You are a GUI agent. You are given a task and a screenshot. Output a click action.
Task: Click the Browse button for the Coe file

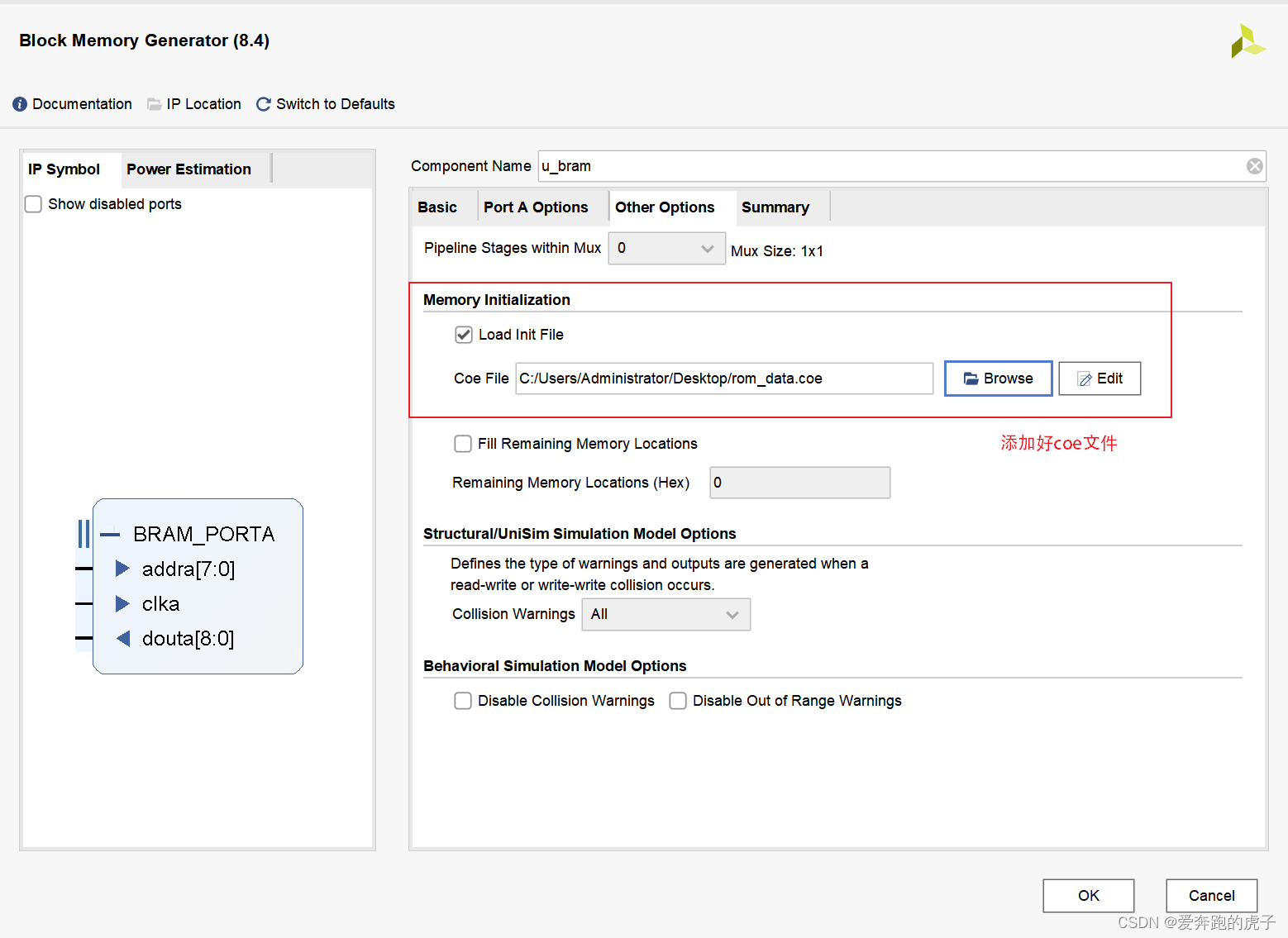point(999,379)
